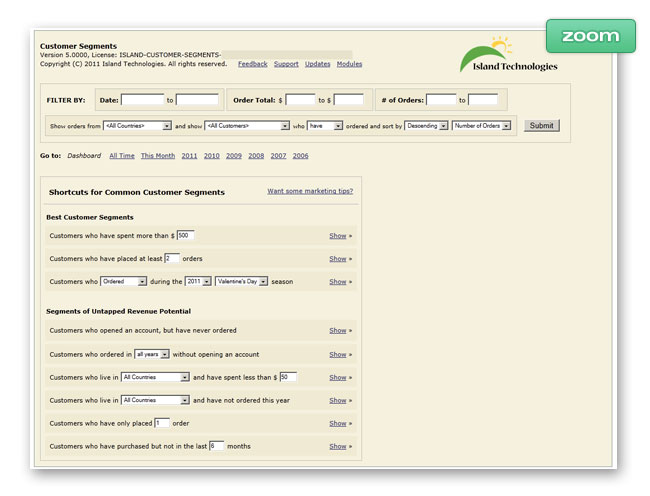The width and height of the screenshot is (650, 496).
Task: Open the Support link
Action: (286, 64)
